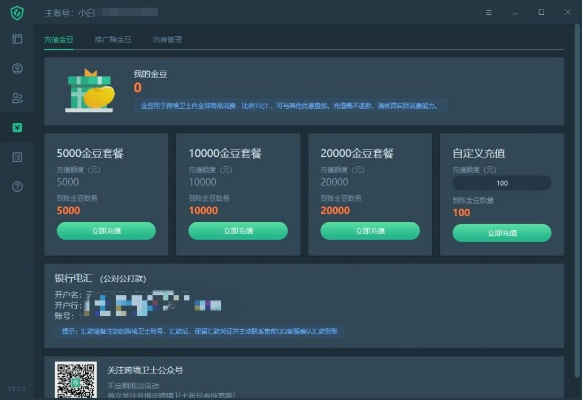Viewport: 582px width, 400px height.
Task: Click the 主账号 label in title bar
Action: click(x=59, y=13)
